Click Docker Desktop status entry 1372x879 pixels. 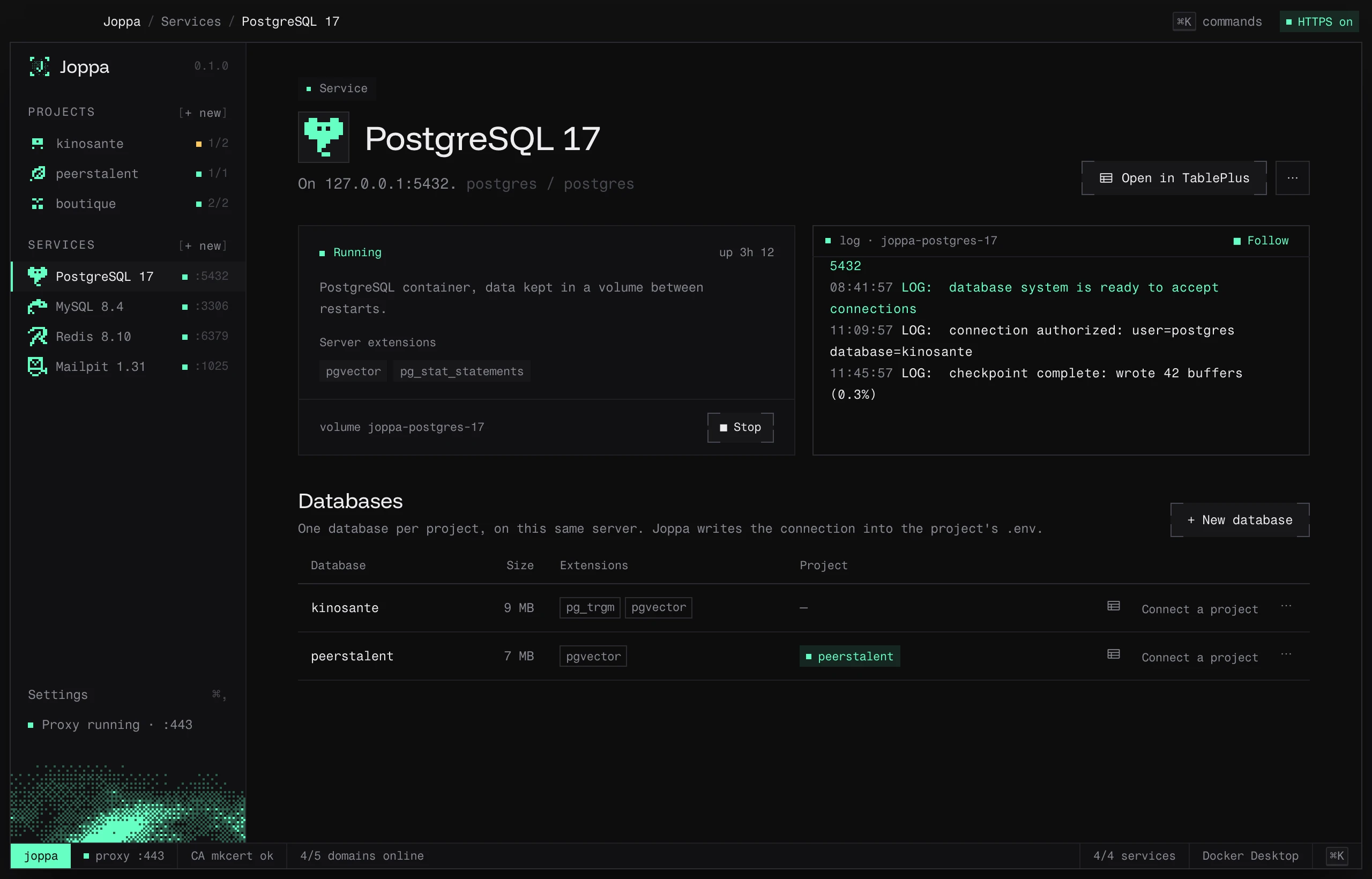pyautogui.click(x=1250, y=855)
